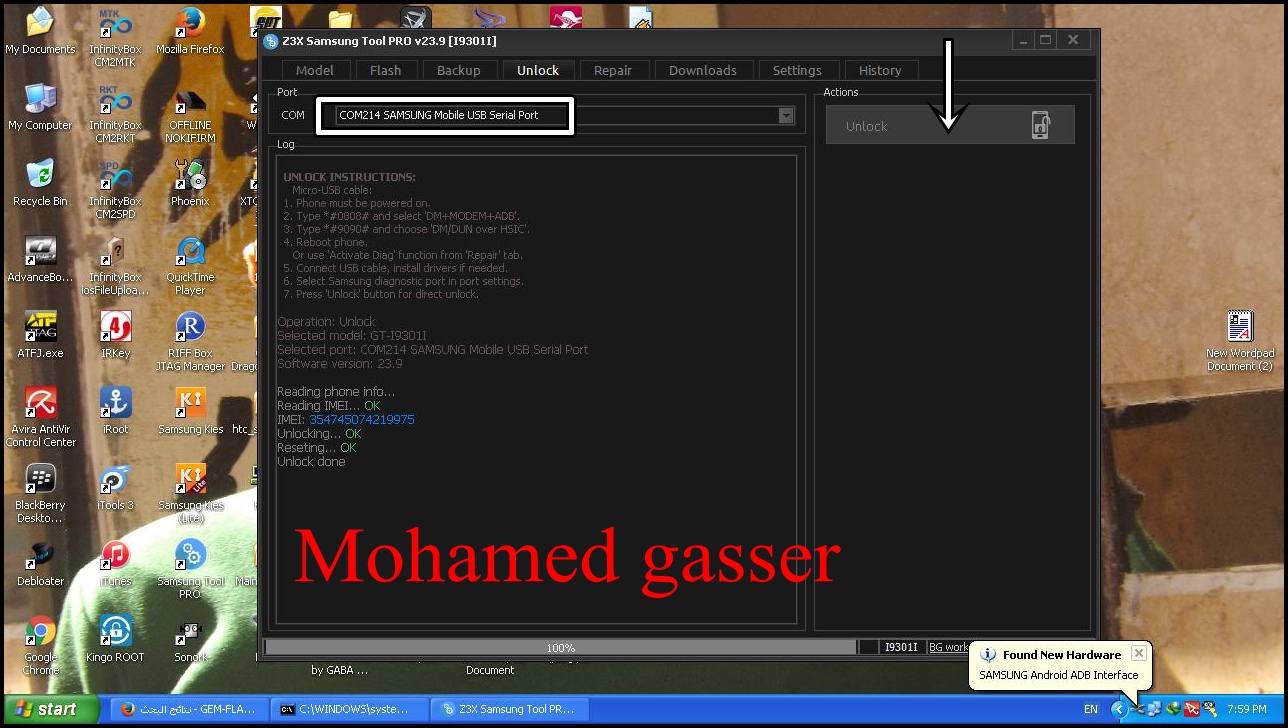Open the iTunes desktop shortcut
Viewport: 1288px width, 728px height.
(115, 562)
